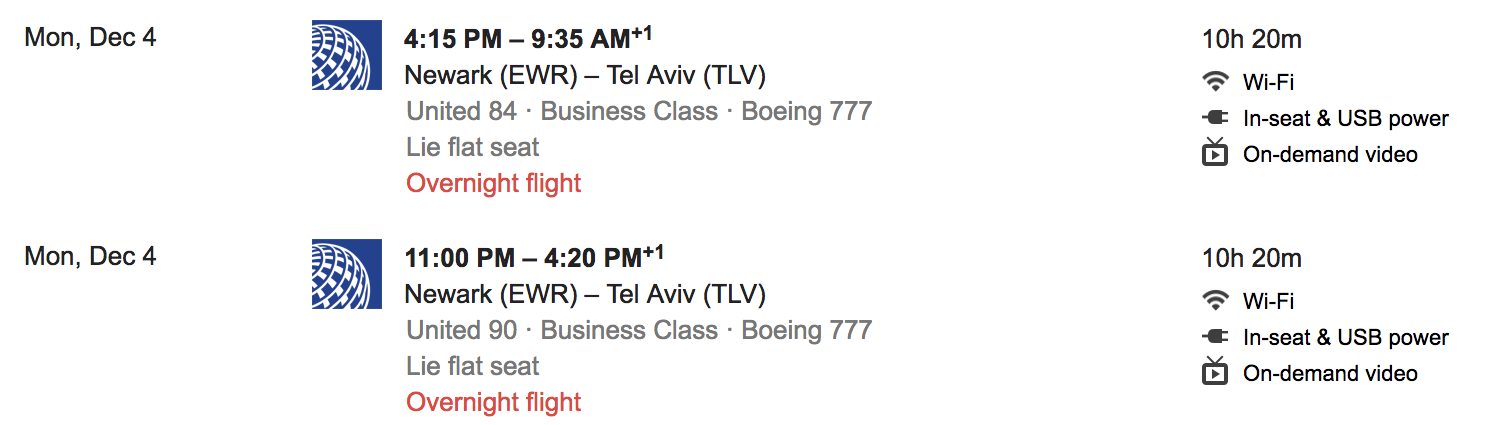
Task: Click the first flight's 10h 20m duration
Action: click(1251, 39)
